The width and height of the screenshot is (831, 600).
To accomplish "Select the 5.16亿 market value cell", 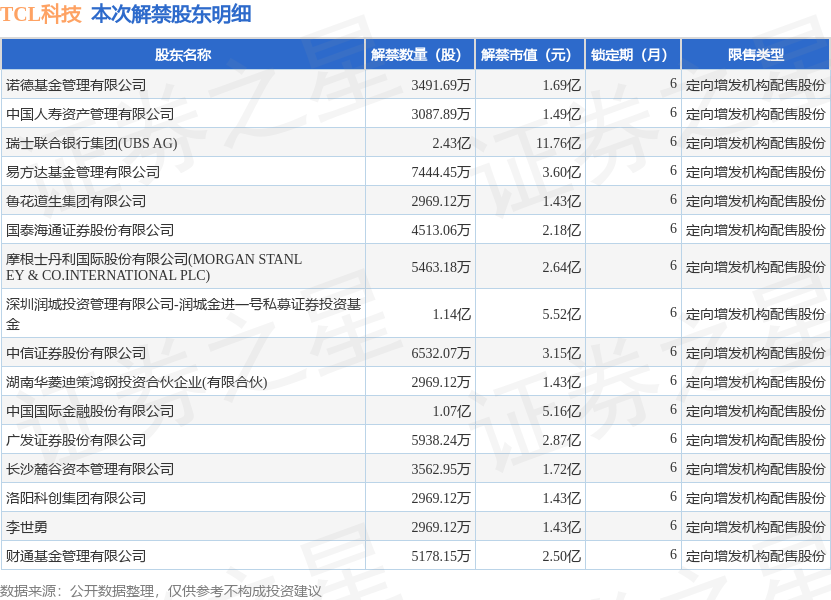I will [561, 411].
